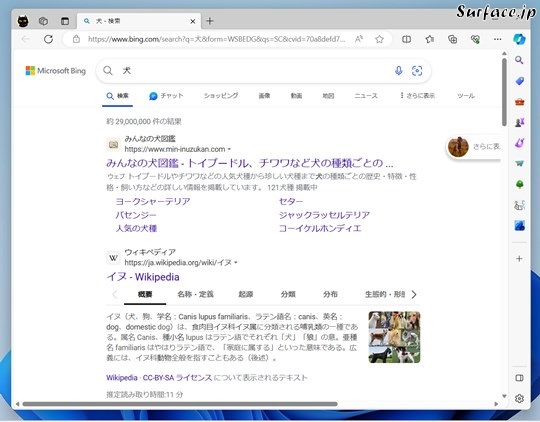Open the Workspaces icon in title bar
The height and width of the screenshot is (422, 540).
[x=43, y=21]
